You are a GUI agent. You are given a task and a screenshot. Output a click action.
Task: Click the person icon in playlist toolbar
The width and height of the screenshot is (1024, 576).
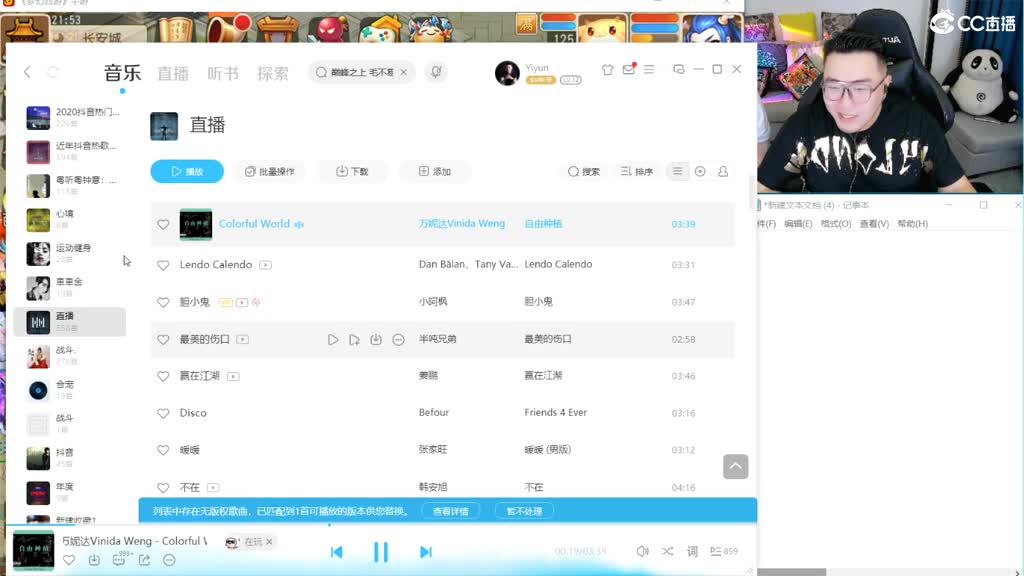pos(723,171)
